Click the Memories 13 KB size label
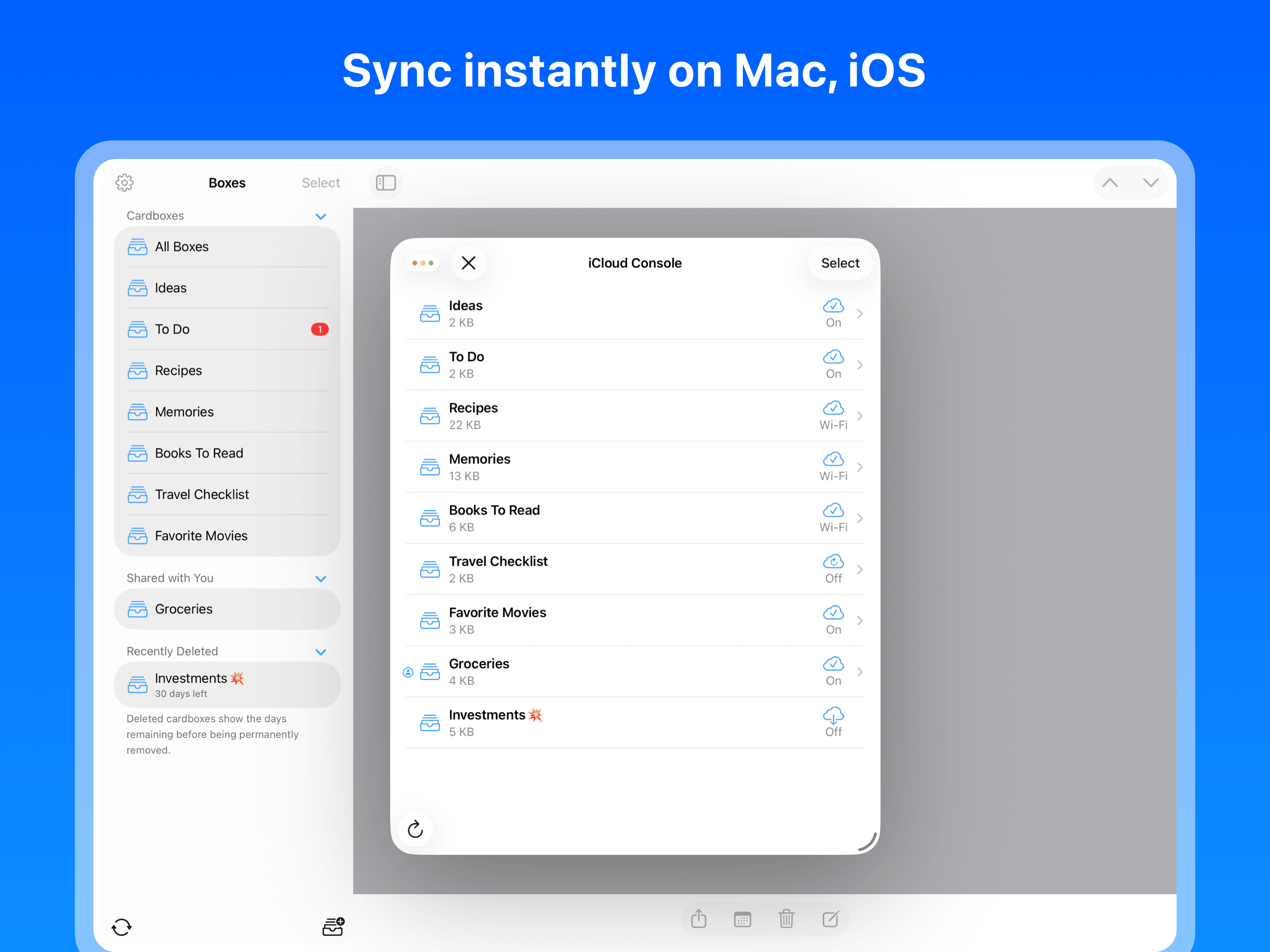Image resolution: width=1270 pixels, height=952 pixels. 464,476
